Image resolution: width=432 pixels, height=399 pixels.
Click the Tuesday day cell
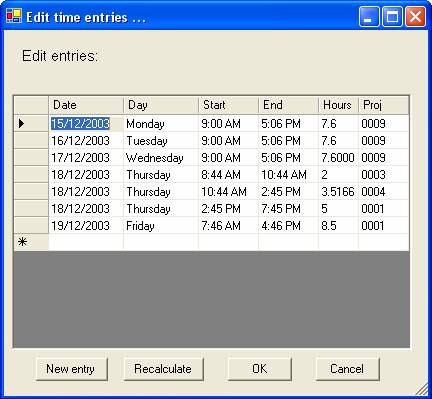tap(161, 141)
